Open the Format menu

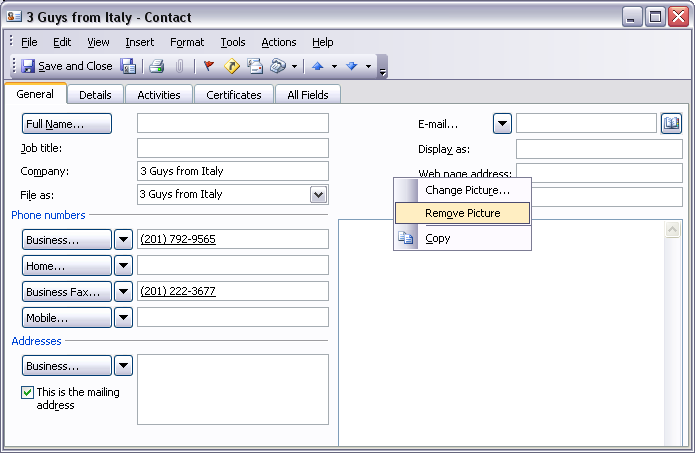coord(187,42)
